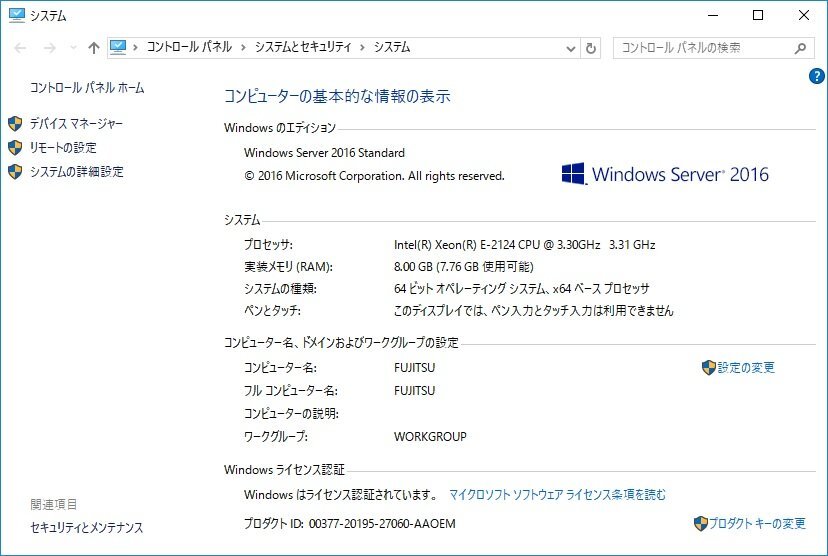Screen dimensions: 828x556
Task: Click the magnifier icon in search box
Action: (800, 48)
